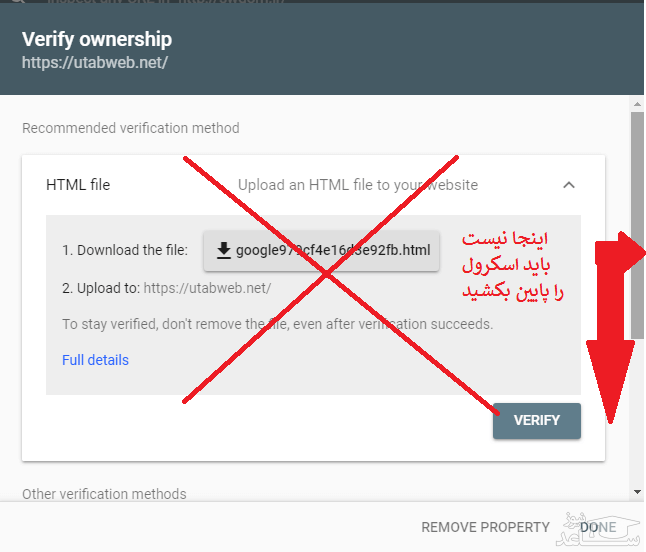Open the Full details link
Image resolution: width=646 pixels, height=552 pixels.
click(x=95, y=360)
